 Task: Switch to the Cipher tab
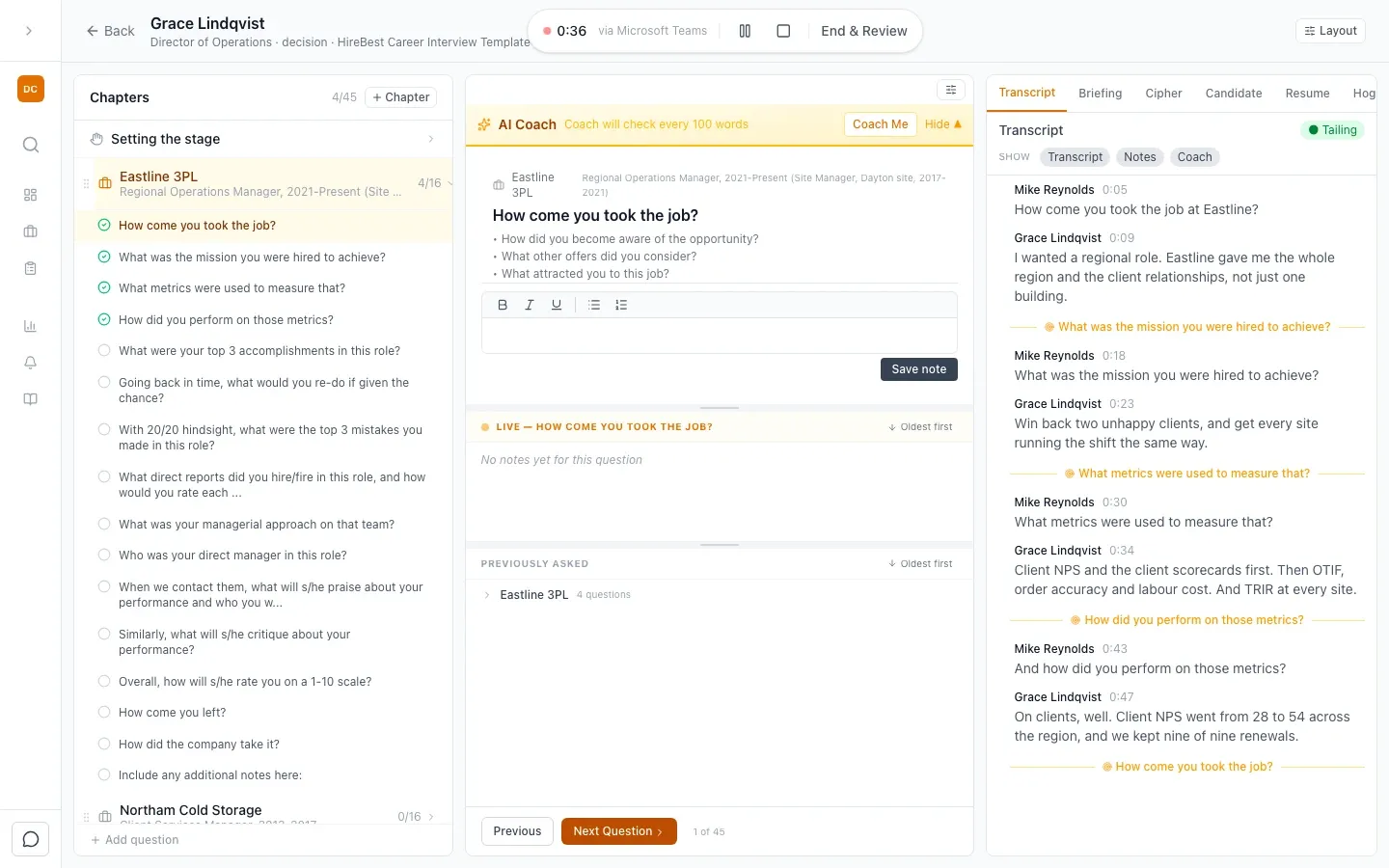[x=1163, y=94]
